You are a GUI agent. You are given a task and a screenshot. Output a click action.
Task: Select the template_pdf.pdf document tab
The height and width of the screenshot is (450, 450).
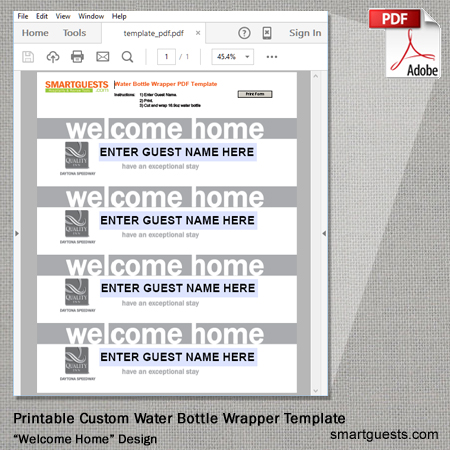click(153, 33)
